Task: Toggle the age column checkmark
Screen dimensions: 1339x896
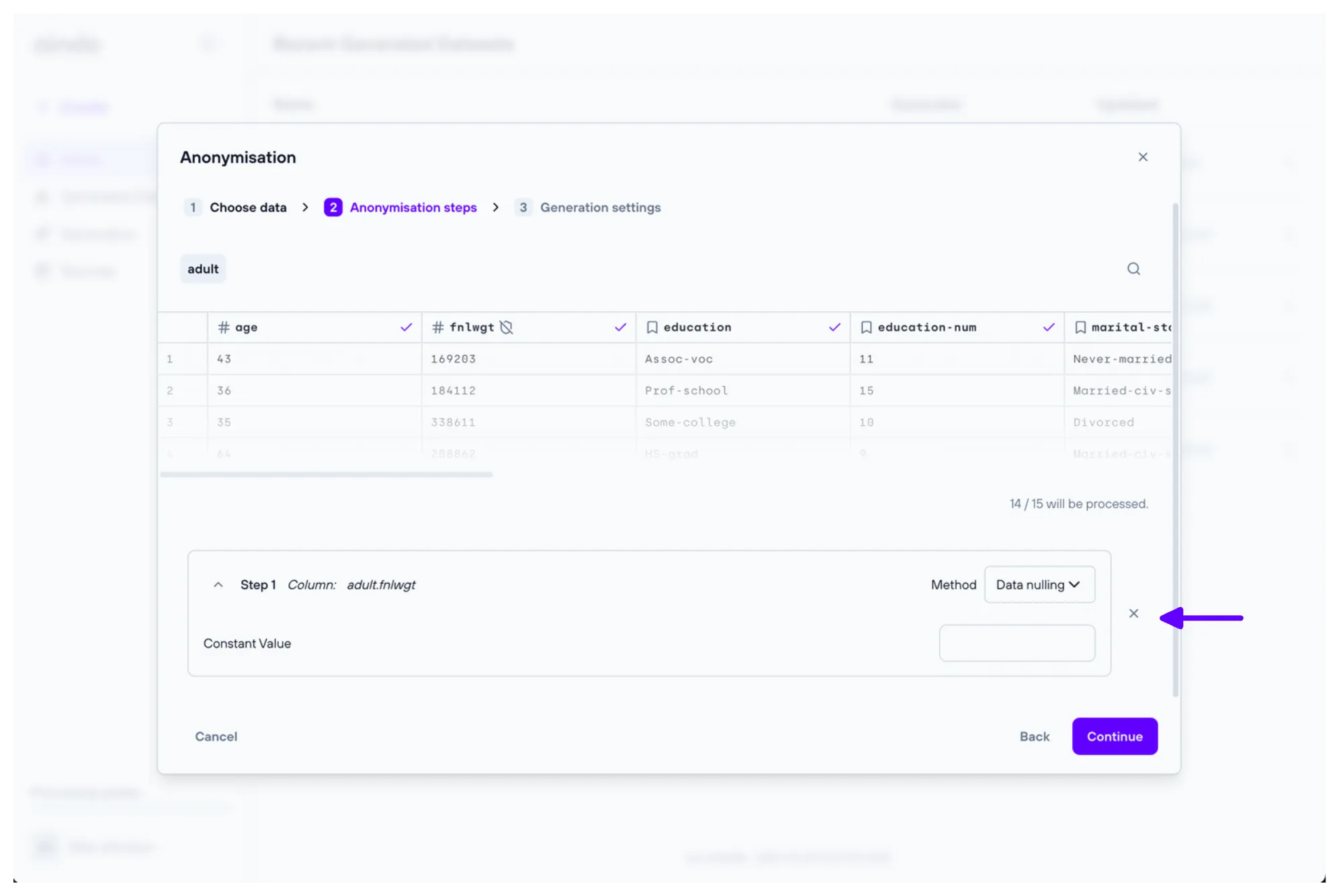Action: 406,327
